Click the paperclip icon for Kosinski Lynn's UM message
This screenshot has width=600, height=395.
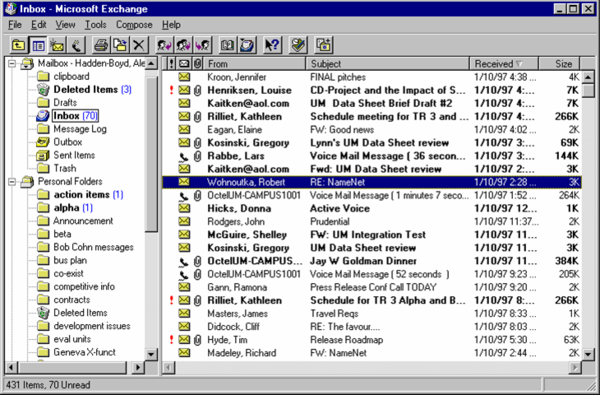[197, 143]
